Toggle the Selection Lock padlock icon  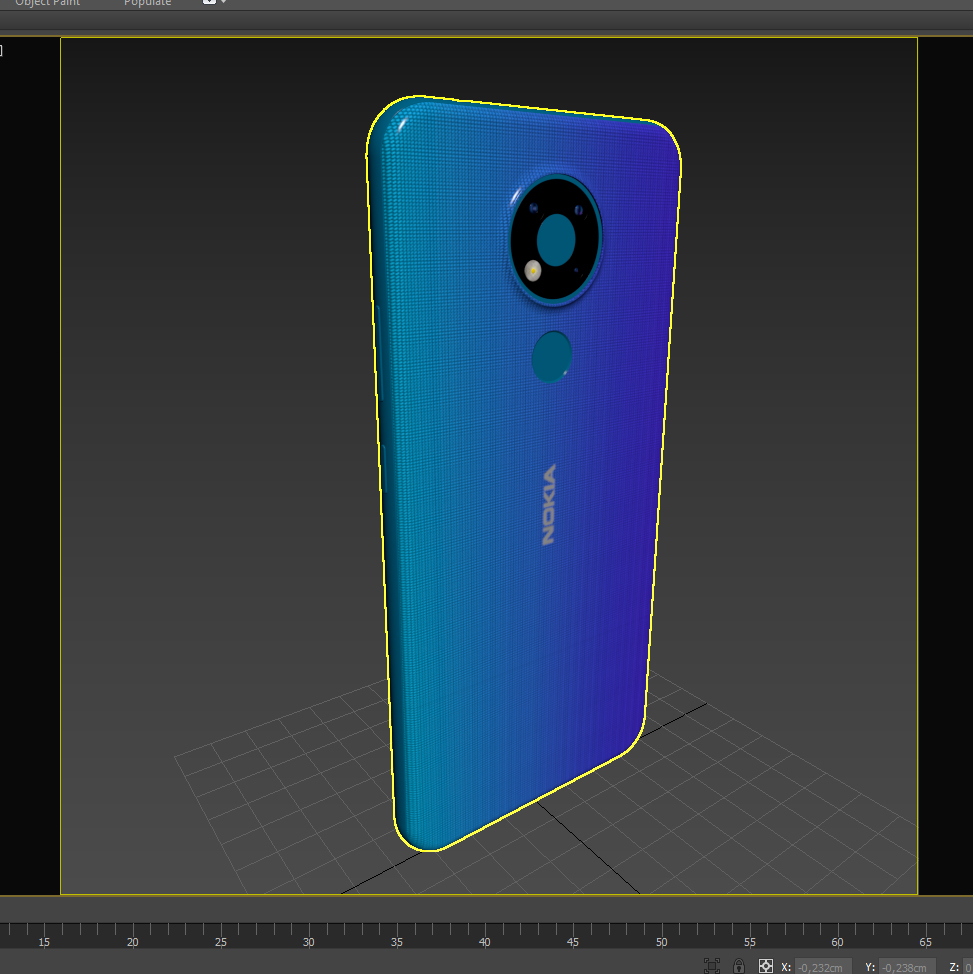739,966
